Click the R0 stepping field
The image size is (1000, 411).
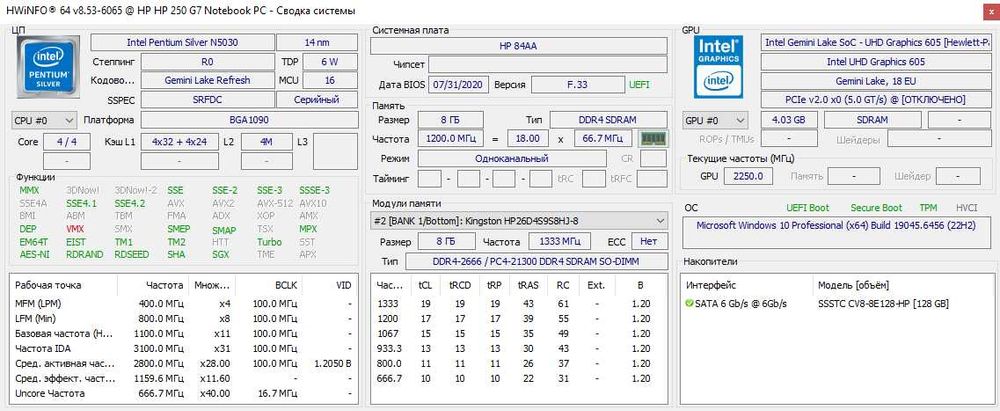point(207,62)
